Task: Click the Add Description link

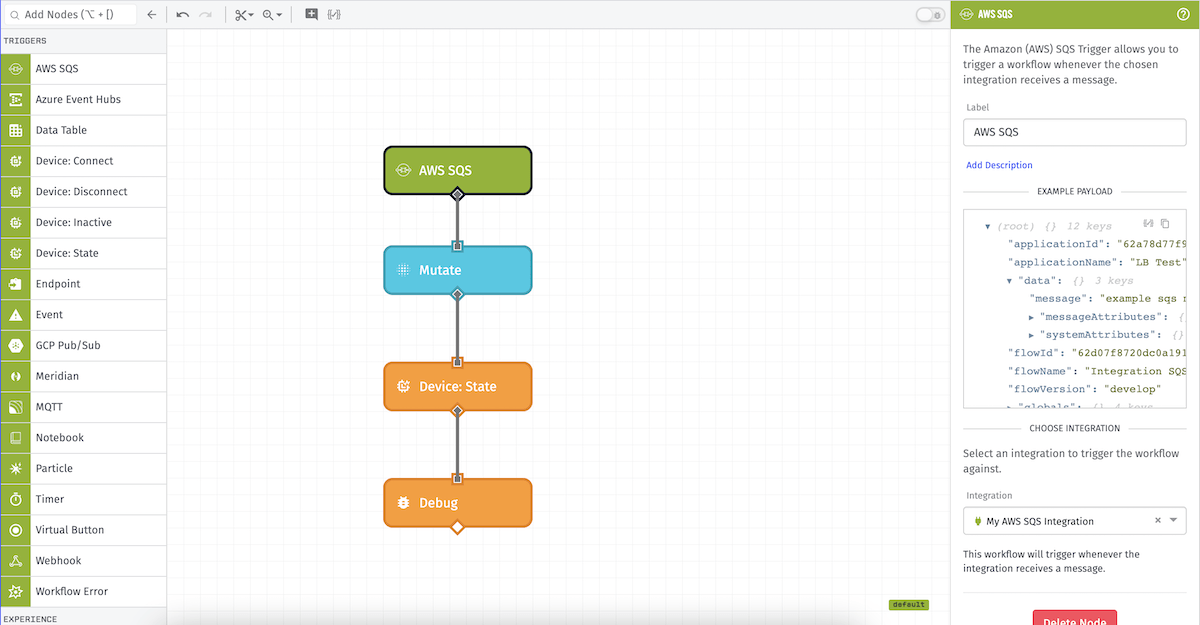Action: pos(999,165)
